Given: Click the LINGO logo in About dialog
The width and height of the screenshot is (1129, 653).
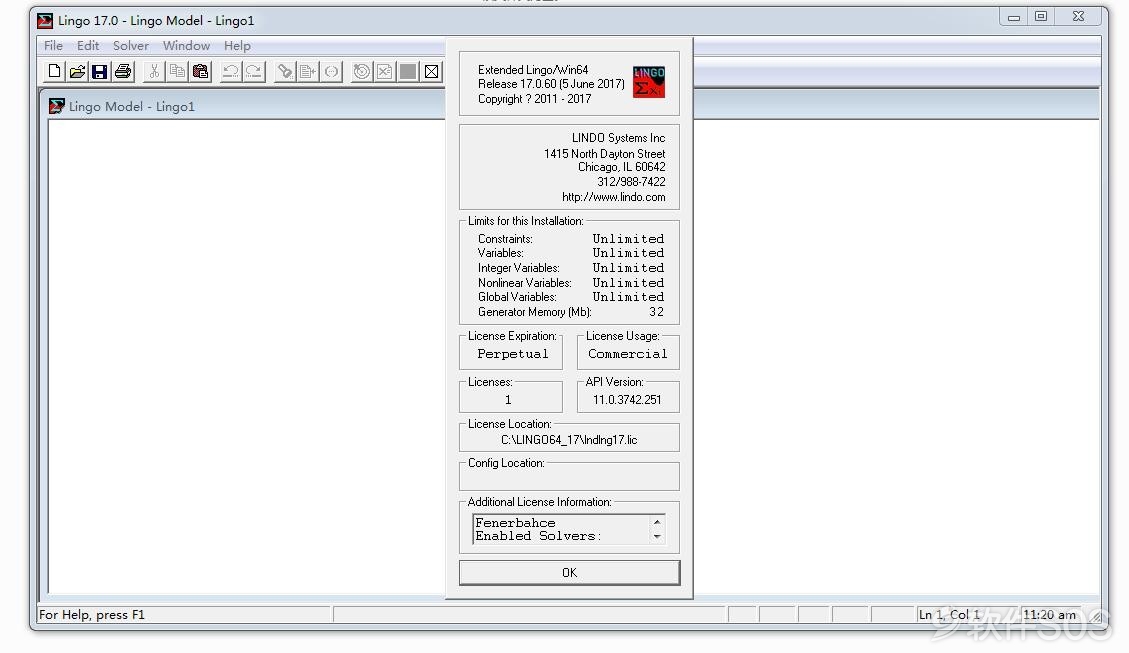Looking at the screenshot, I should point(649,82).
